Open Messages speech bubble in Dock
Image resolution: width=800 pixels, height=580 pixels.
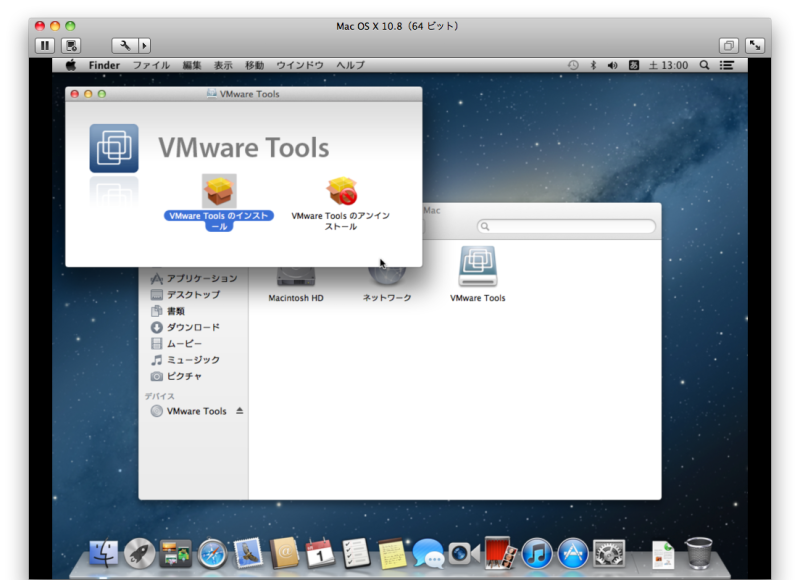click(x=428, y=553)
